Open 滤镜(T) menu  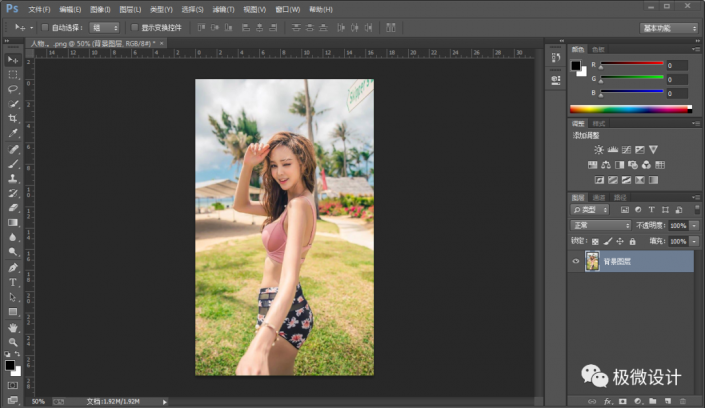(223, 9)
